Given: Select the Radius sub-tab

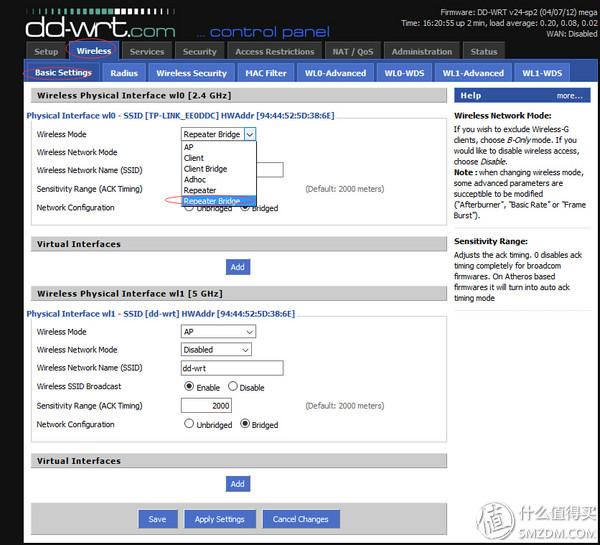Looking at the screenshot, I should click(x=124, y=73).
